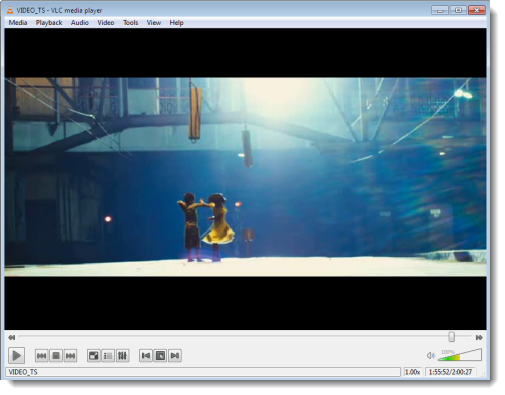The image size is (505, 395).
Task: Click the seek bar handle
Action: tap(451, 337)
